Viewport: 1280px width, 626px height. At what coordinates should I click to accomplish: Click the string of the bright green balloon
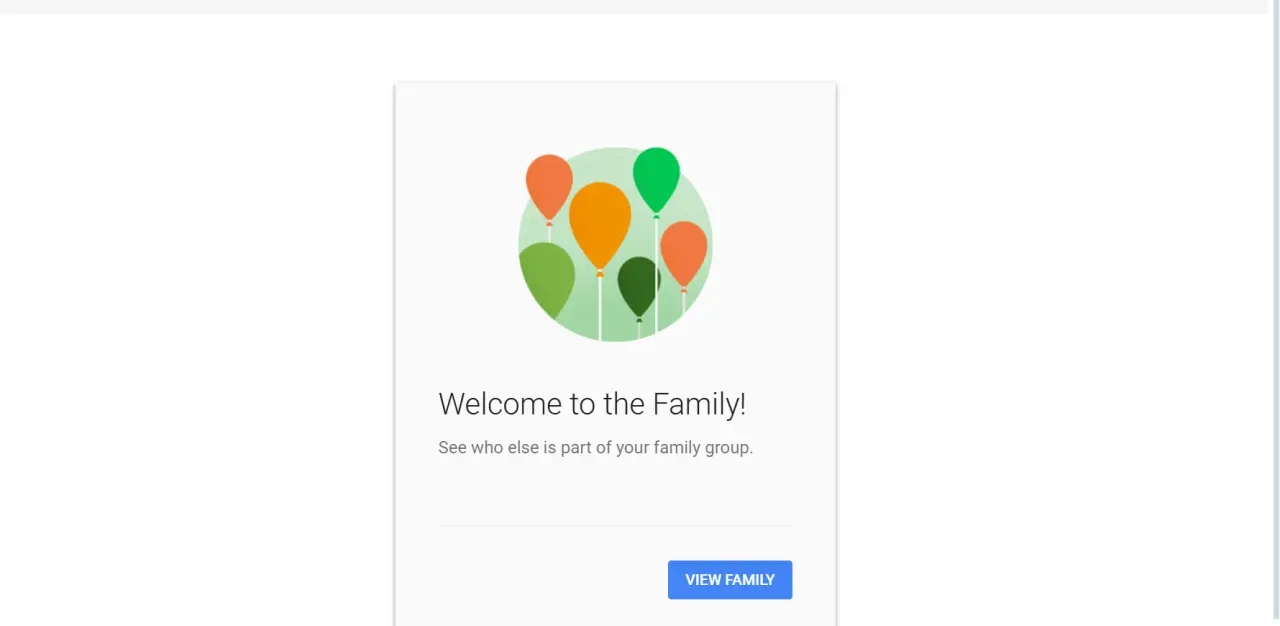[656, 275]
